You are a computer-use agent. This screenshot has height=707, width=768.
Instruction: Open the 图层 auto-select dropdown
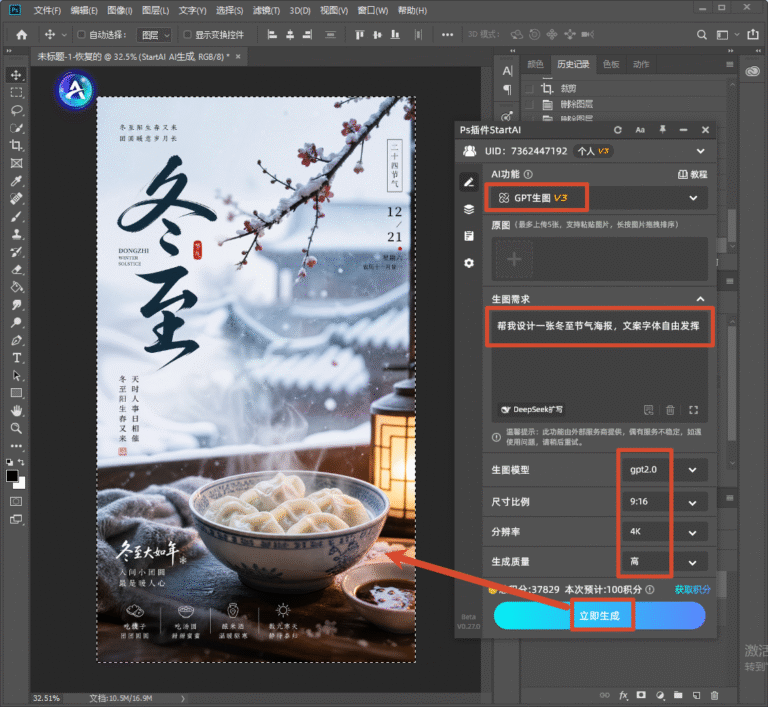[x=154, y=35]
